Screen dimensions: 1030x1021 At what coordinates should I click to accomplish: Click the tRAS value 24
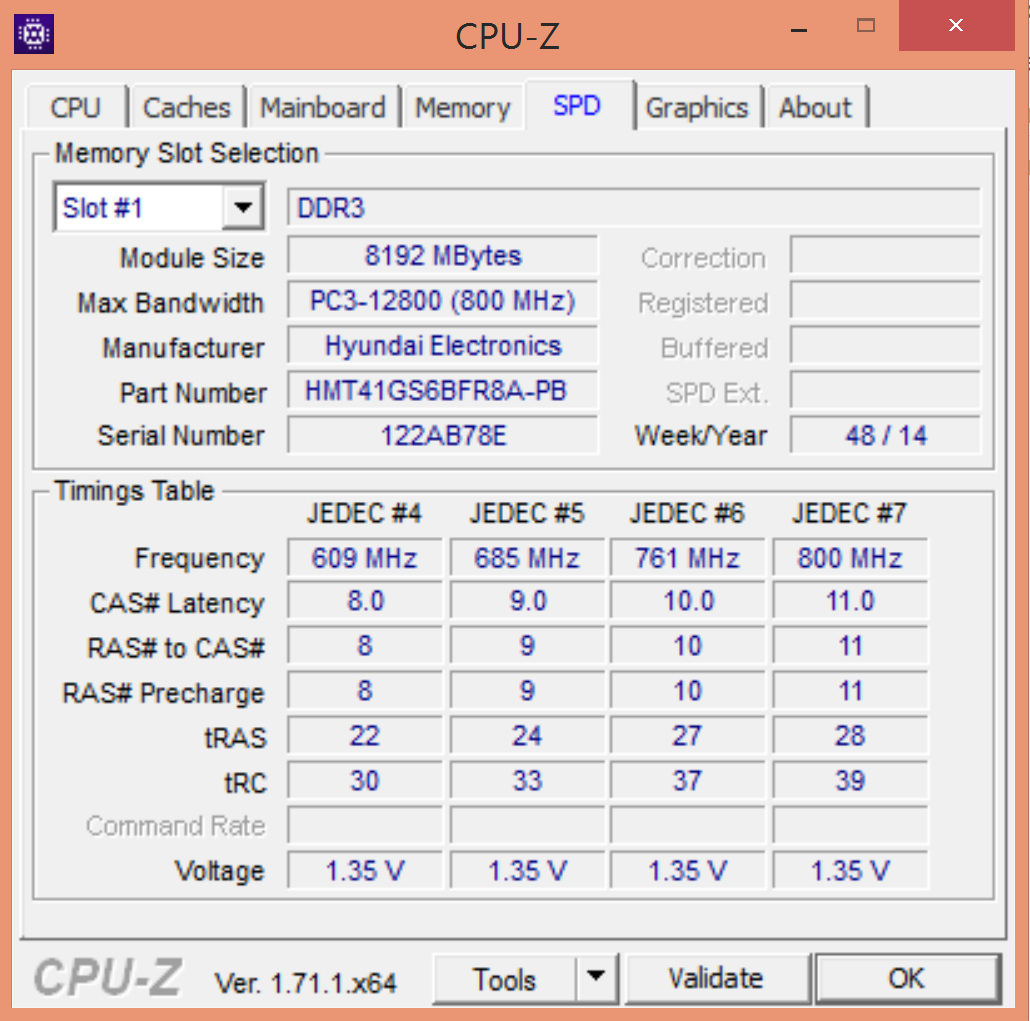527,736
